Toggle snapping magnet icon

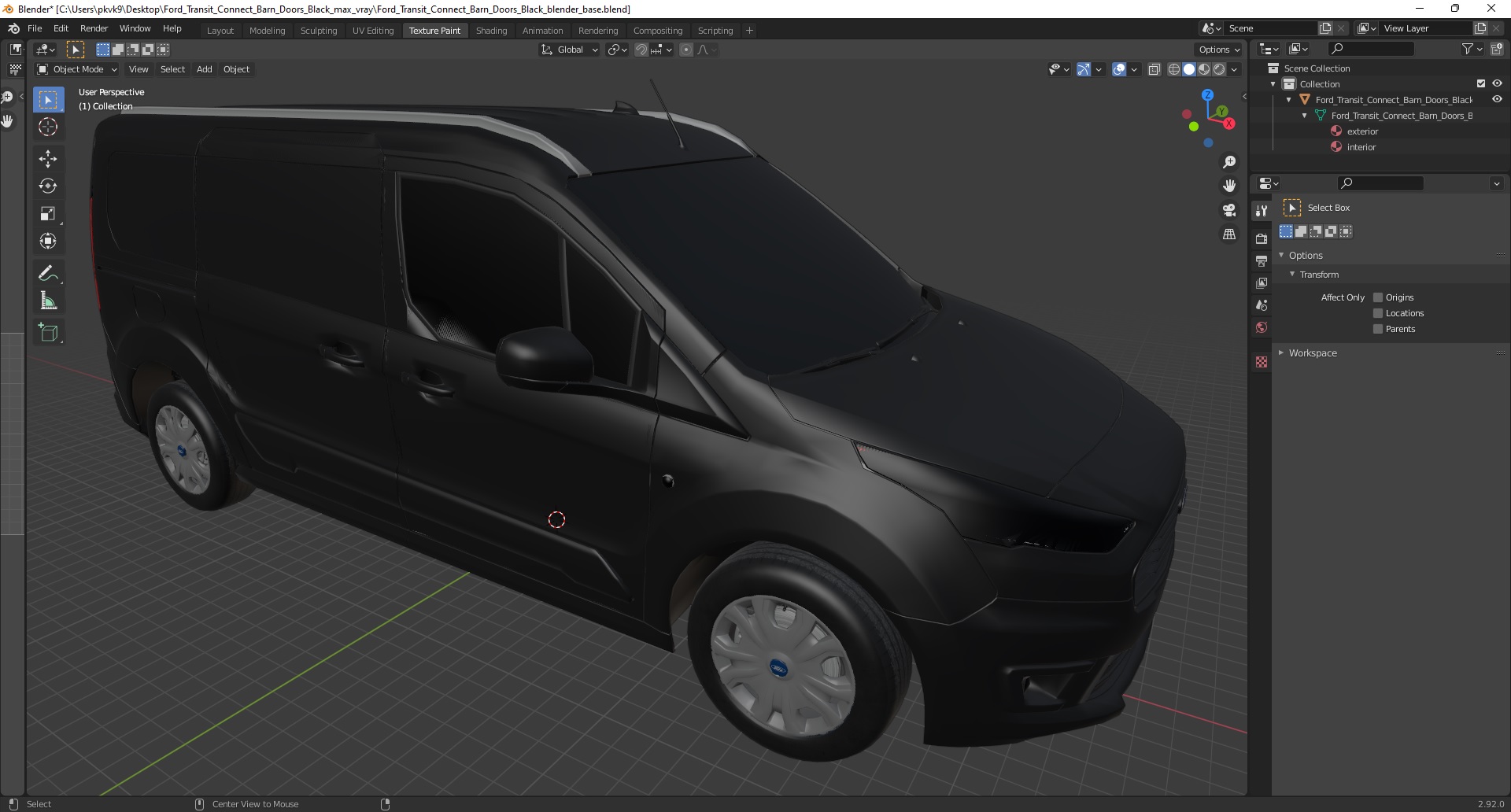[641, 50]
